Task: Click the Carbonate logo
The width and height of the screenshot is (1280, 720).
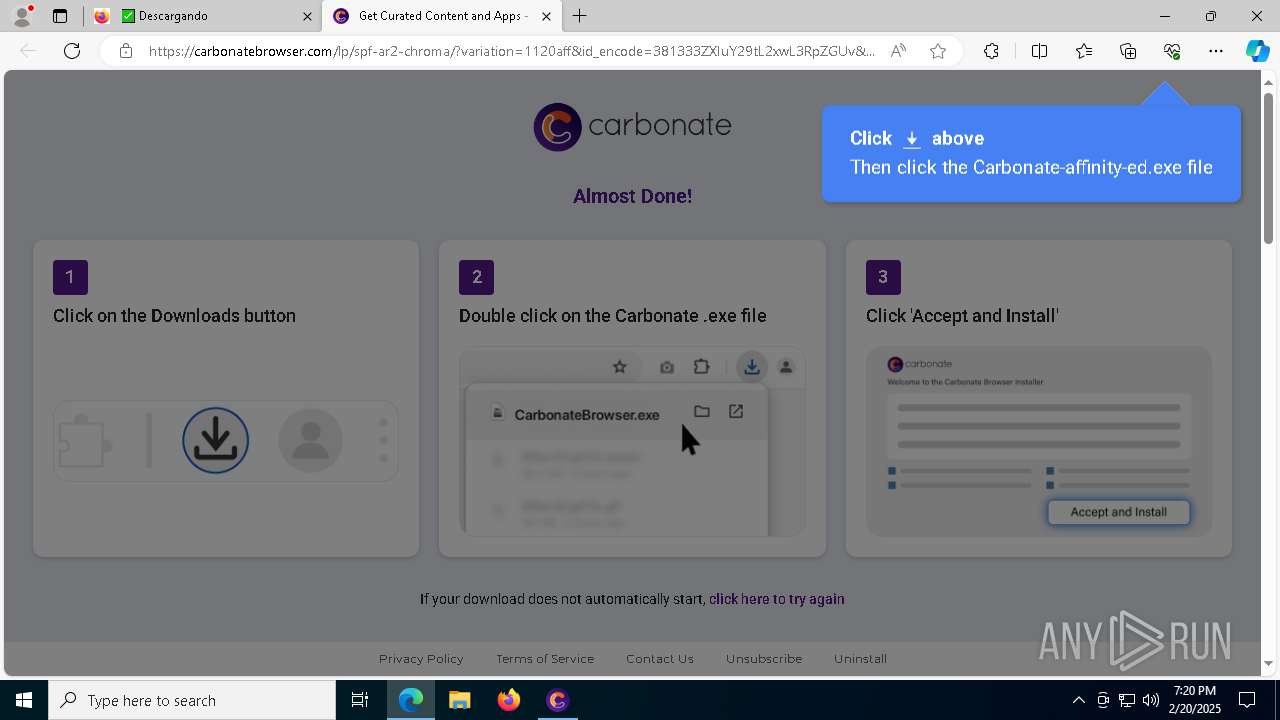Action: 632,126
